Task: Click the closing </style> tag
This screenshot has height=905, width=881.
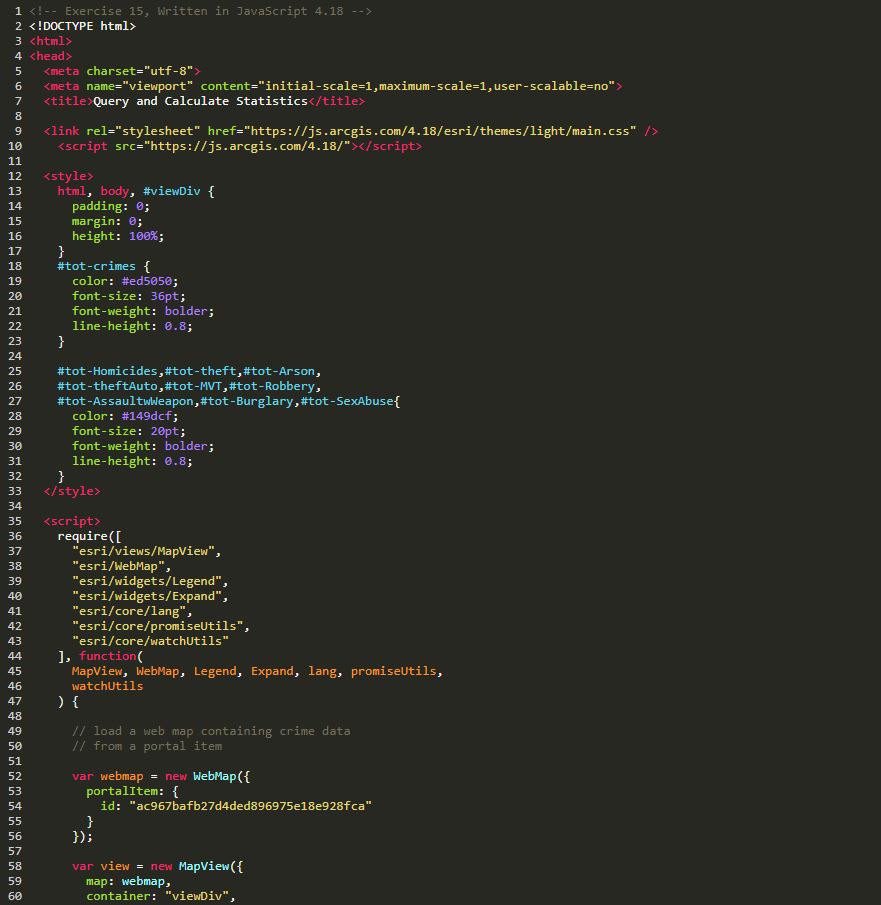Action: point(72,491)
